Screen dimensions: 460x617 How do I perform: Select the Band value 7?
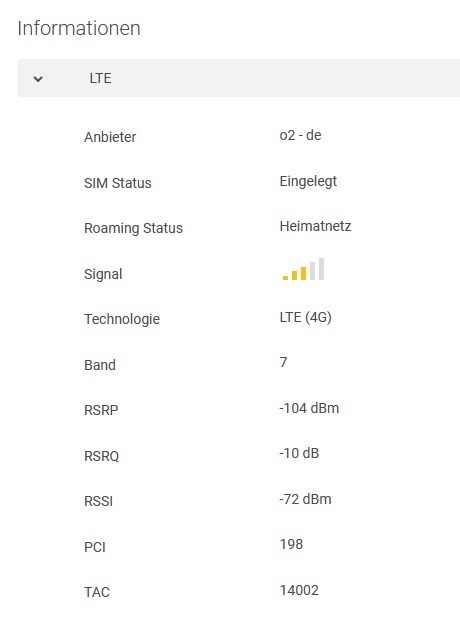[x=283, y=362]
